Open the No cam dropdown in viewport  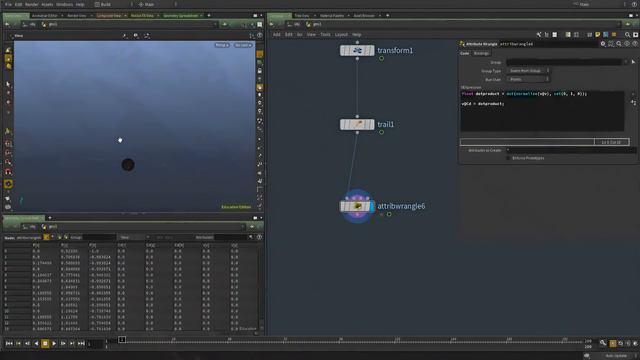click(243, 45)
